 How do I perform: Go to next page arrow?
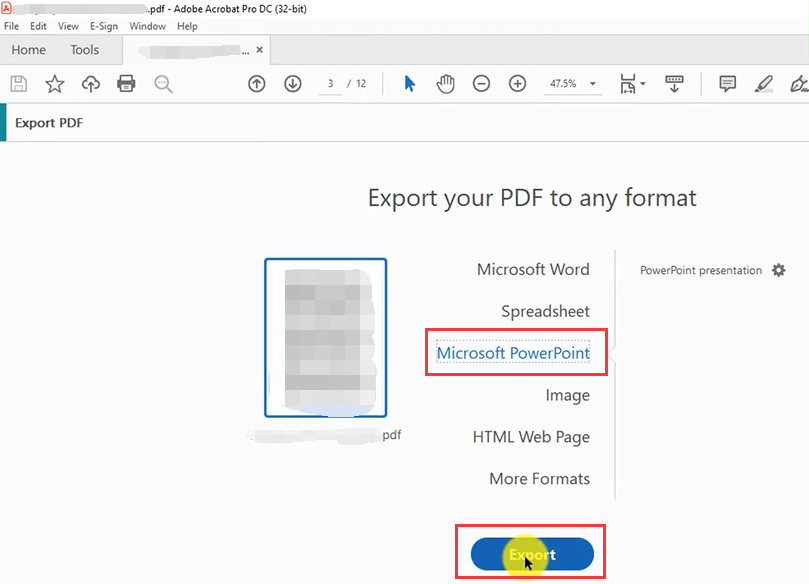click(x=293, y=84)
